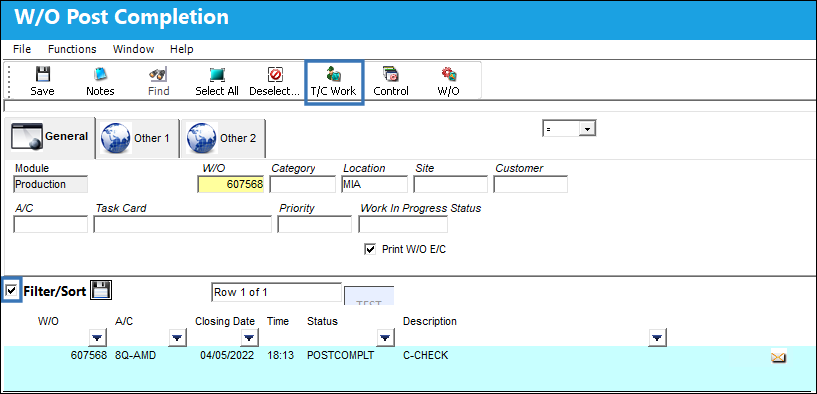Open the Help menu

click(x=181, y=49)
